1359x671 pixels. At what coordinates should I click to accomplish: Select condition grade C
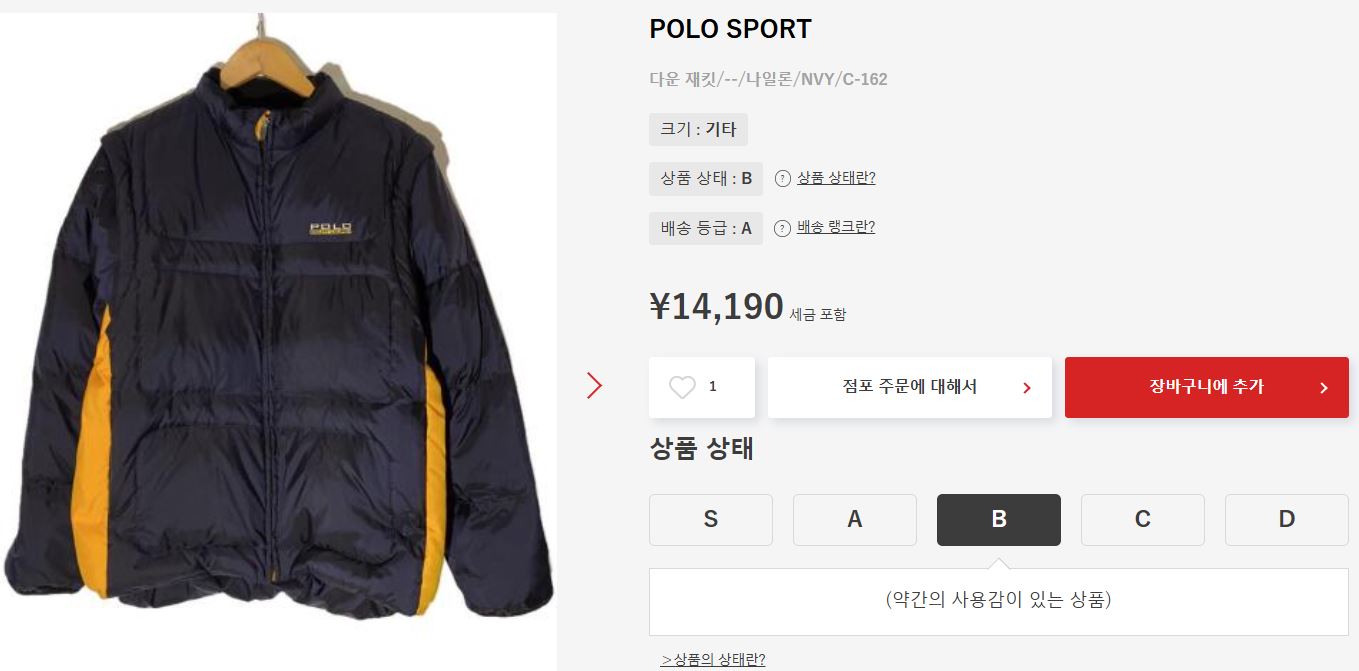pyautogui.click(x=1143, y=520)
